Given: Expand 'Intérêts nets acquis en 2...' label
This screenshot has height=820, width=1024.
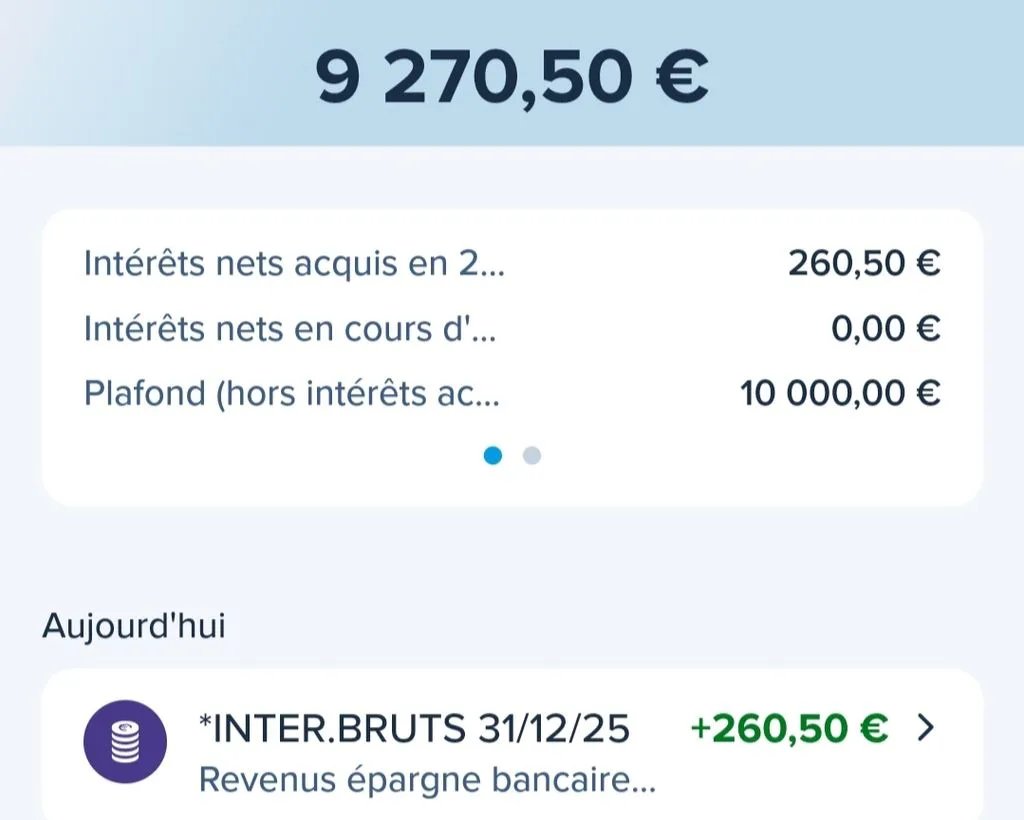Looking at the screenshot, I should click(x=294, y=264).
